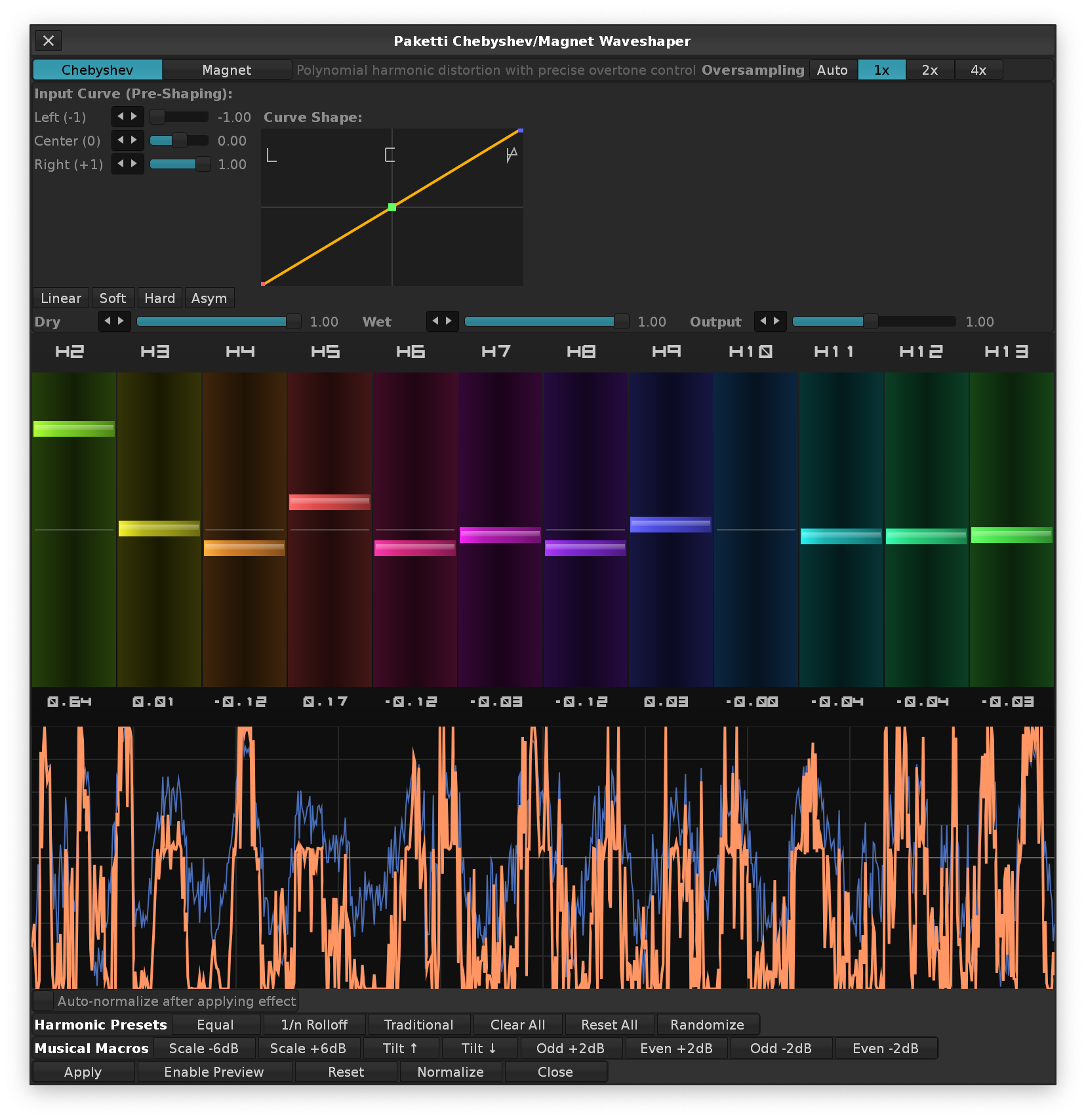Click the right arrow of the Output stepper

coord(777,321)
